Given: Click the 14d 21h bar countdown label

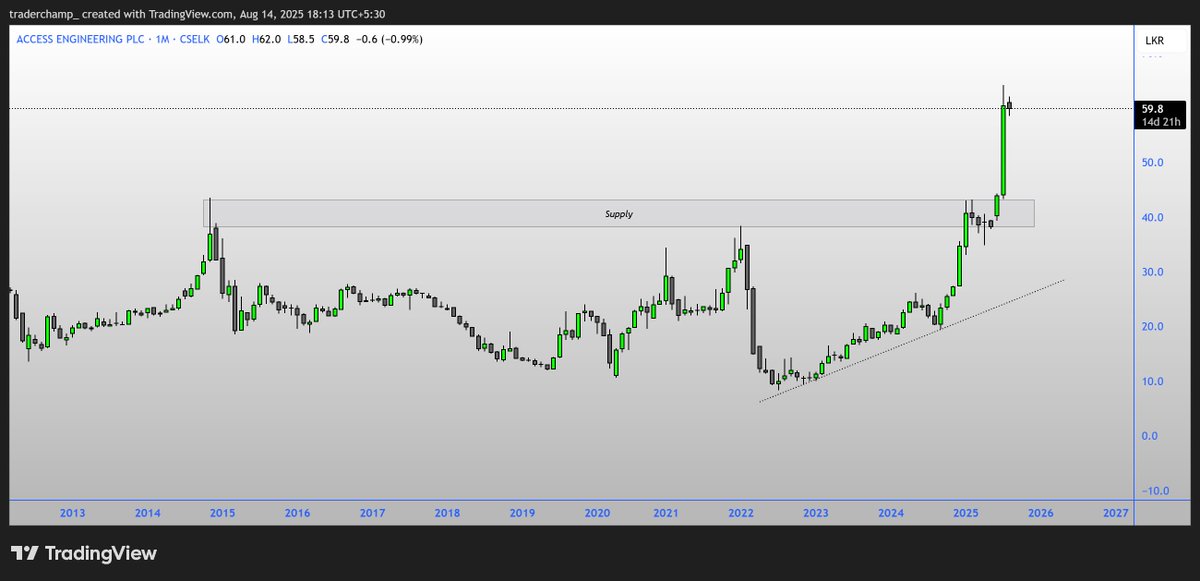Looking at the screenshot, I should (1159, 121).
